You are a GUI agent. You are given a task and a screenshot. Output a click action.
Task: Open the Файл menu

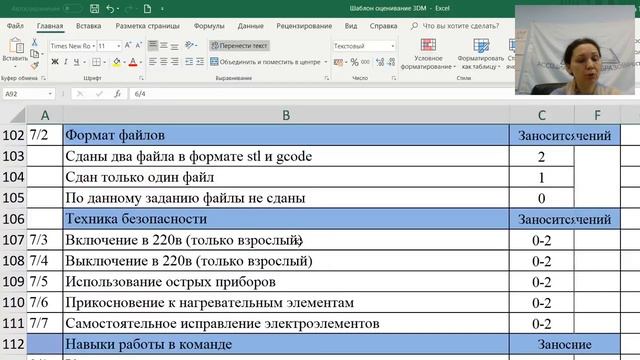pyautogui.click(x=15, y=26)
